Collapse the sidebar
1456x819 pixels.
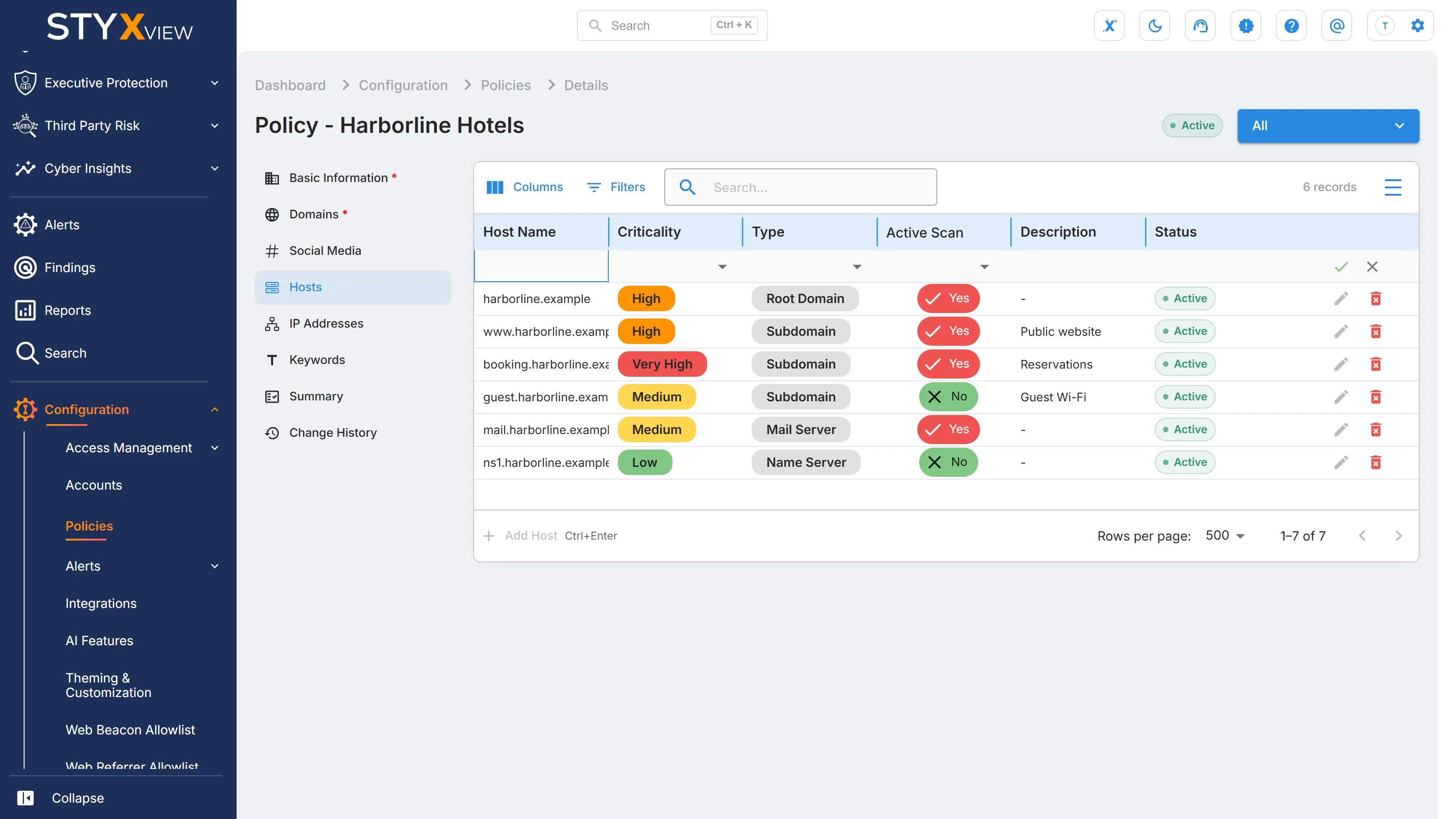click(x=60, y=798)
